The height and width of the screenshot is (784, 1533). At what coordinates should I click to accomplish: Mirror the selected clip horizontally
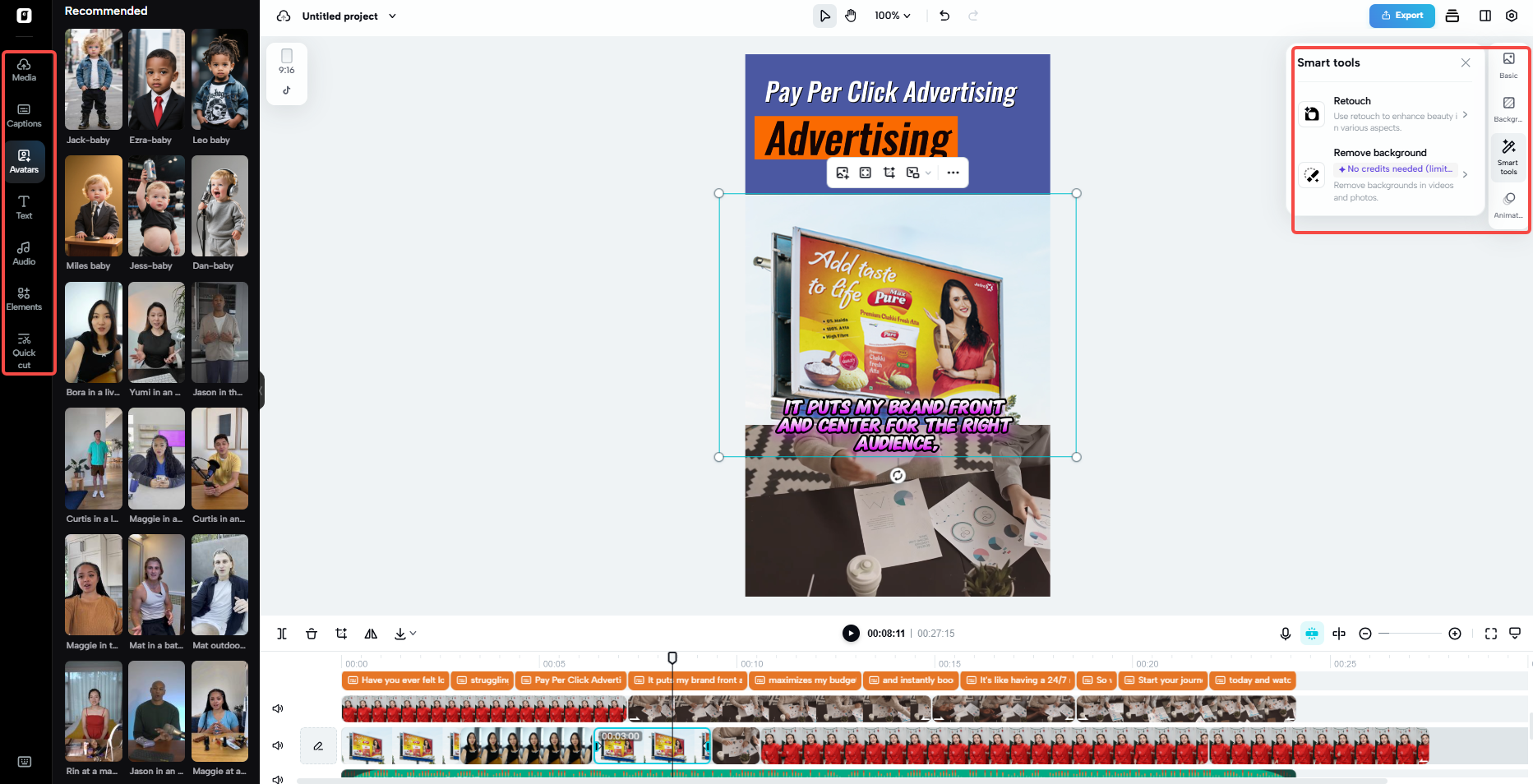pos(371,633)
